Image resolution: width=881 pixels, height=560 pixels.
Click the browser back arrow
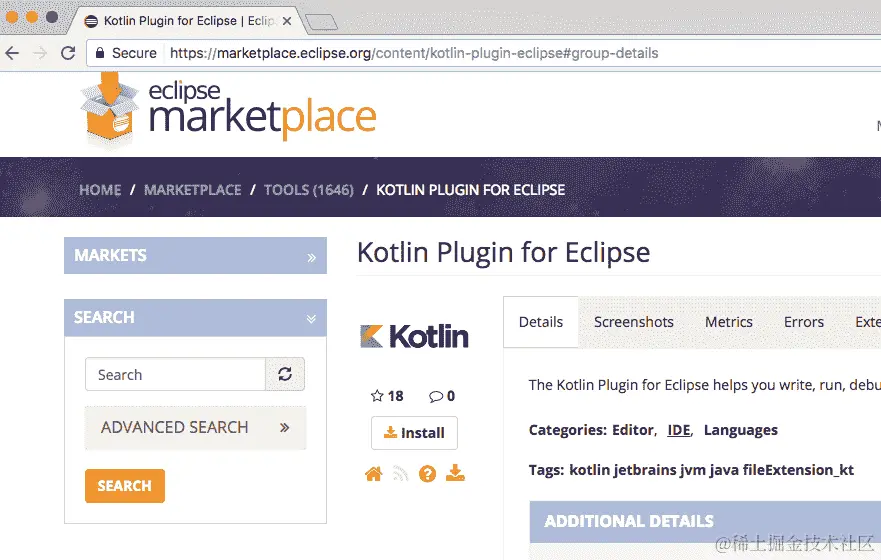[12, 53]
